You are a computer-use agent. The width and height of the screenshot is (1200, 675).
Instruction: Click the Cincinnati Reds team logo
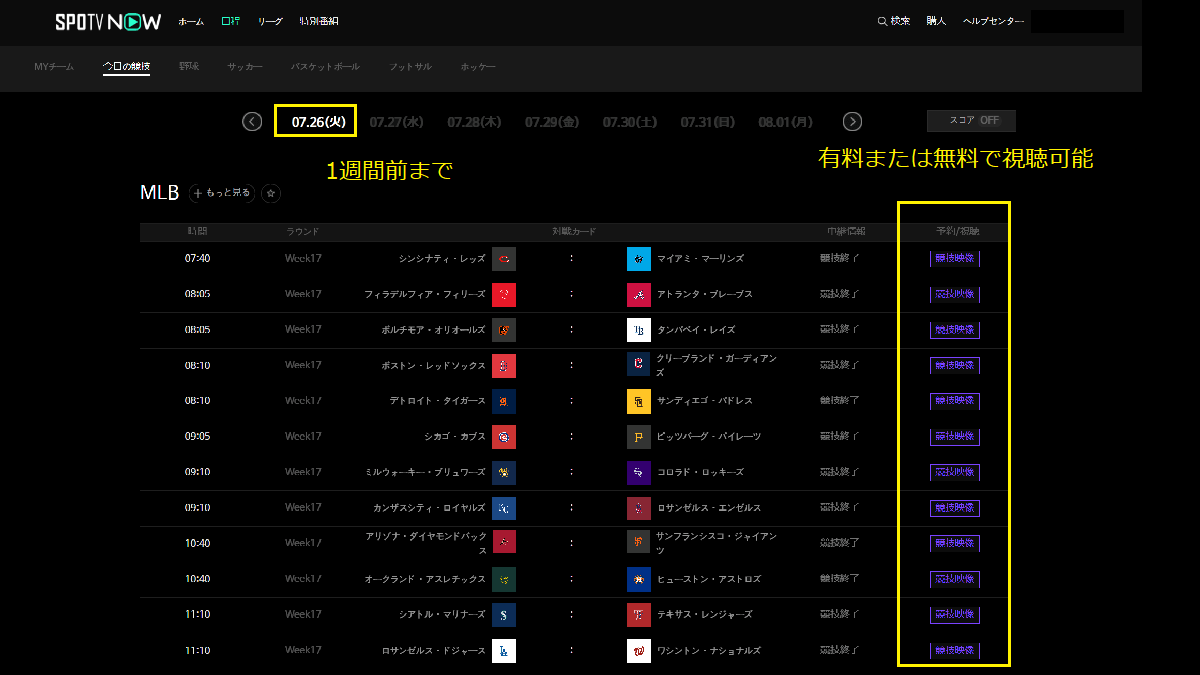click(504, 259)
